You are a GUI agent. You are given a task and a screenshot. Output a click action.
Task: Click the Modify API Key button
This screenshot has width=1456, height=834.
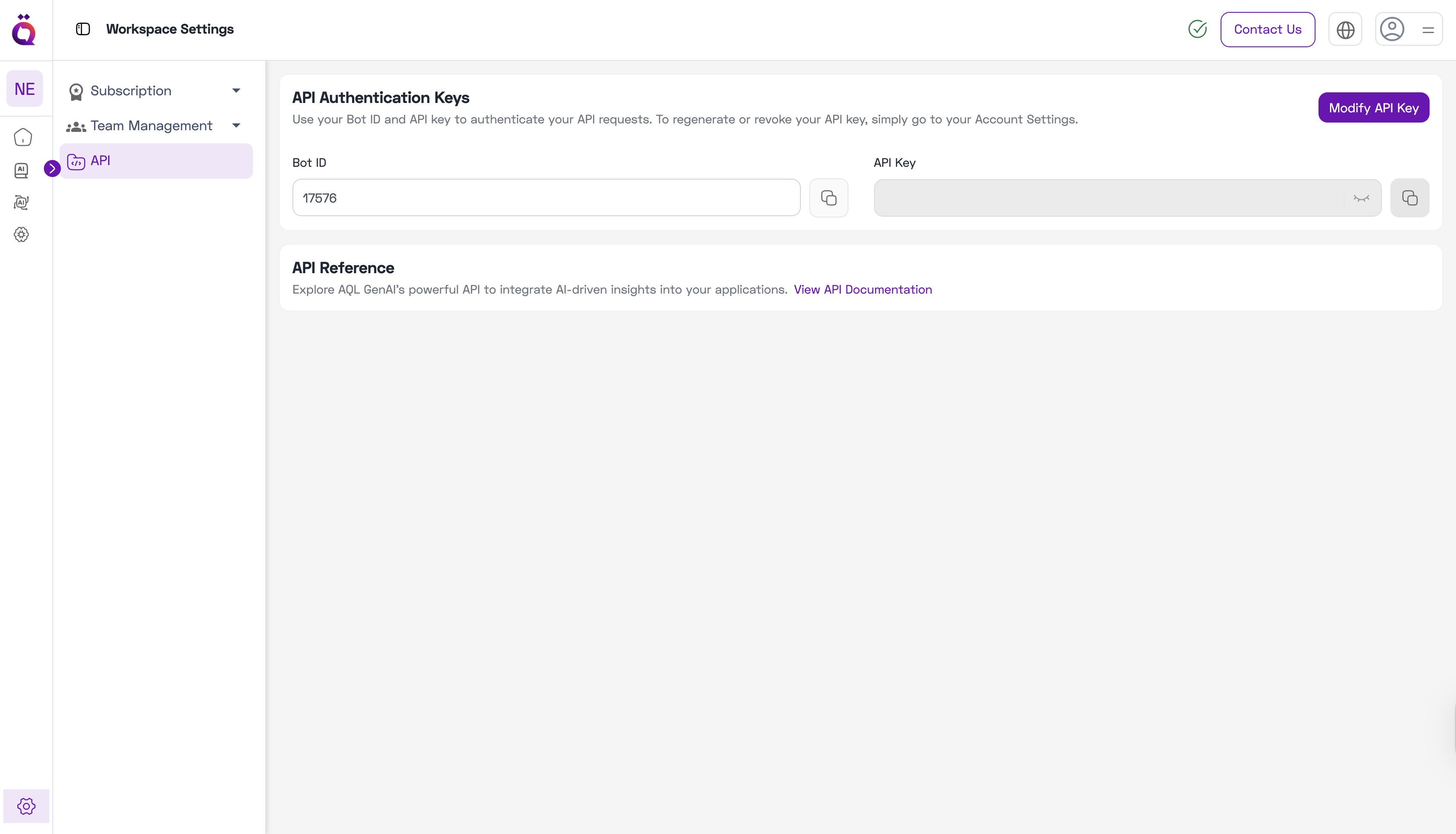point(1373,107)
